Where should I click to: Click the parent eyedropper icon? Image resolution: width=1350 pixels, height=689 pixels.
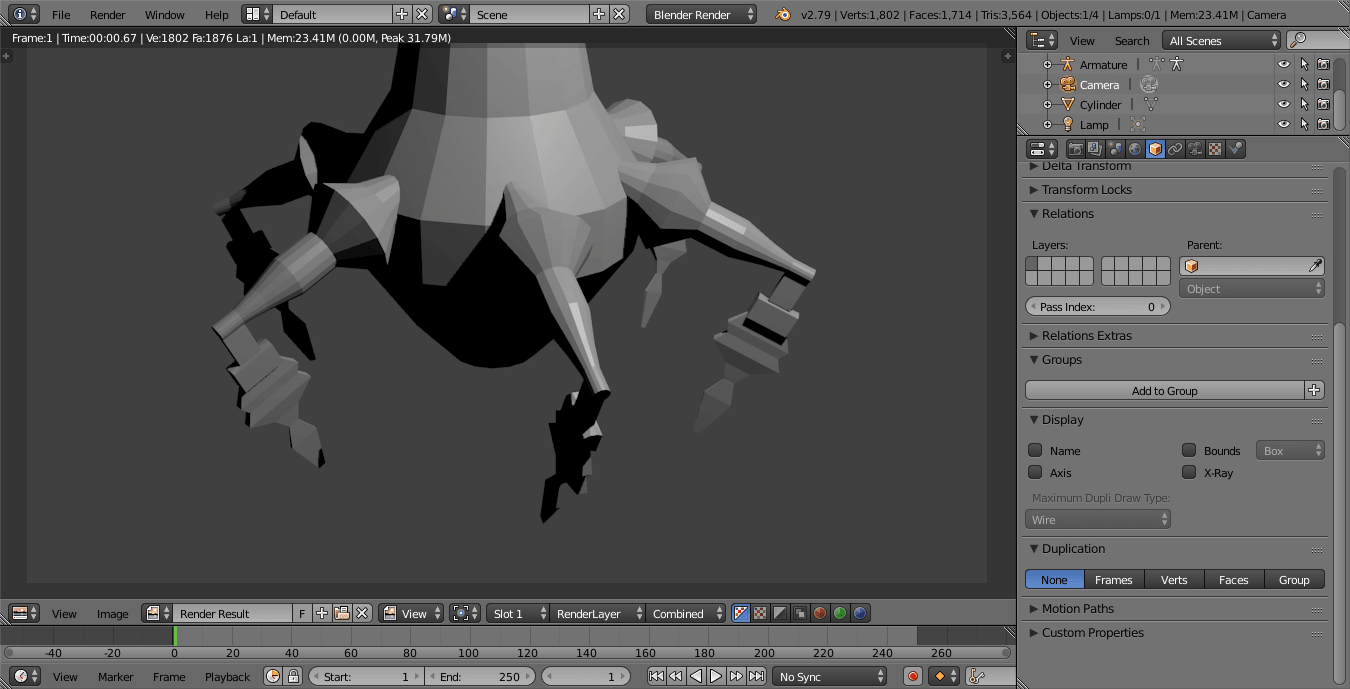(x=1315, y=266)
